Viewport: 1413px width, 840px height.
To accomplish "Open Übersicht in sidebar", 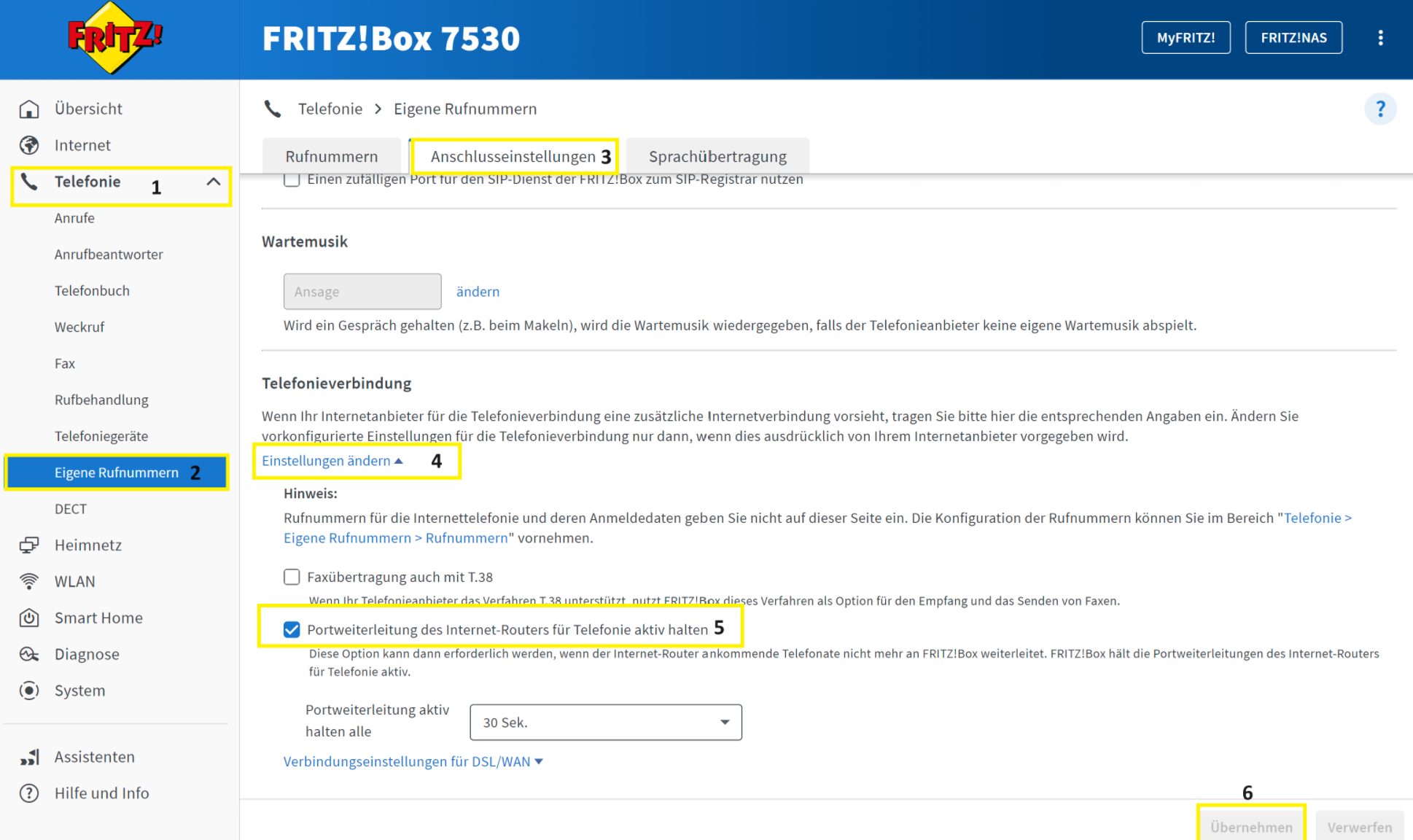I will pos(88,109).
